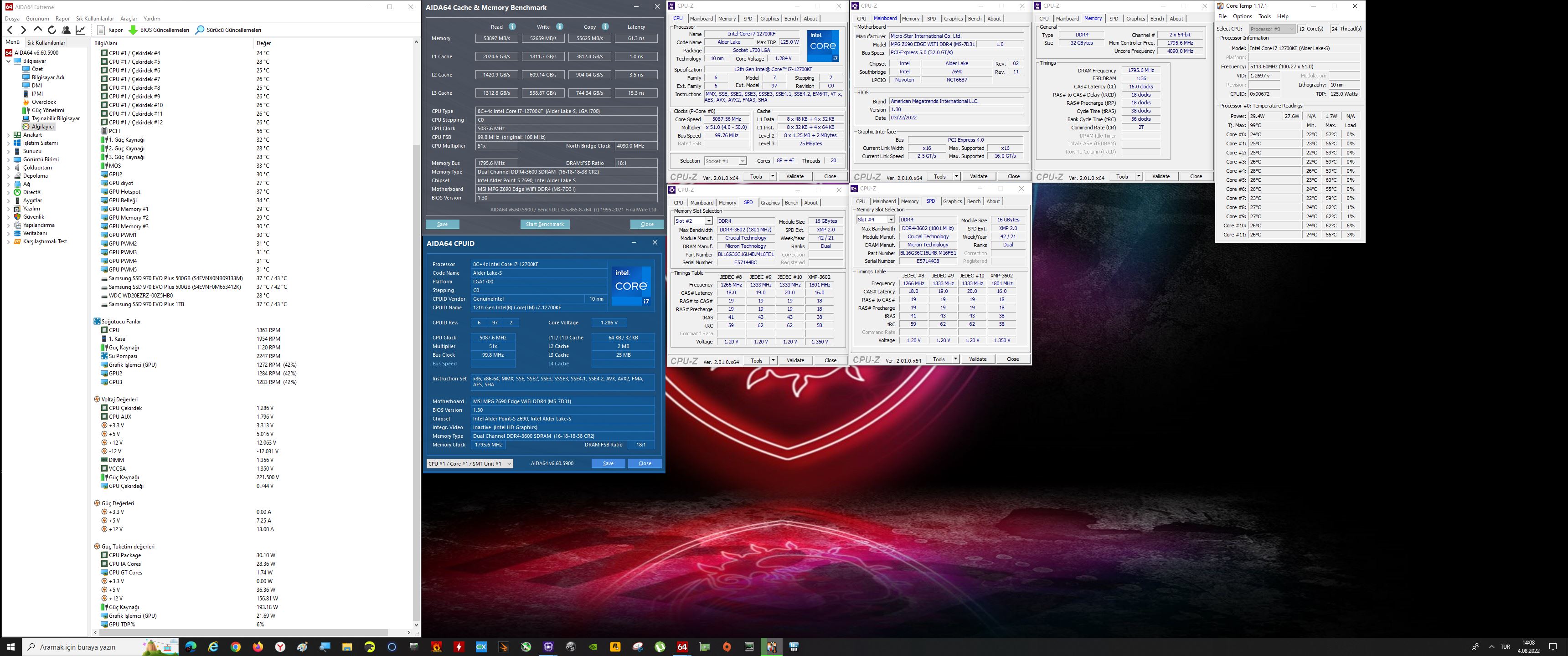Select the Su Pompası fan row
1568x656 pixels.
[x=254, y=356]
